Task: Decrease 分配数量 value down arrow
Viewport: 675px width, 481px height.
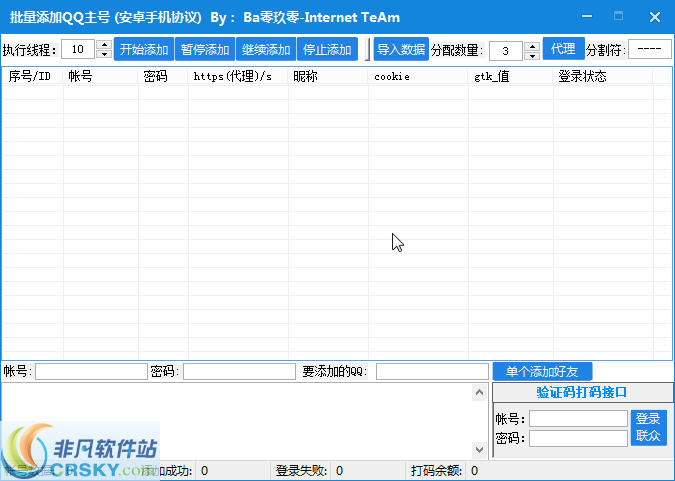Action: click(533, 56)
